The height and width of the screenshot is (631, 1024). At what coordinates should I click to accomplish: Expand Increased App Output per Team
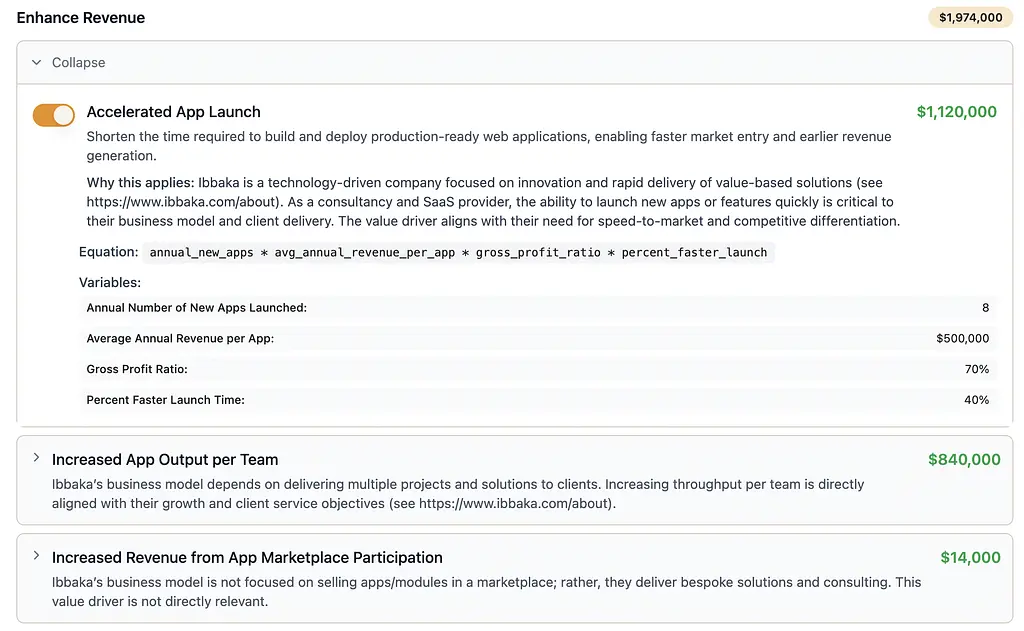pyautogui.click(x=37, y=458)
